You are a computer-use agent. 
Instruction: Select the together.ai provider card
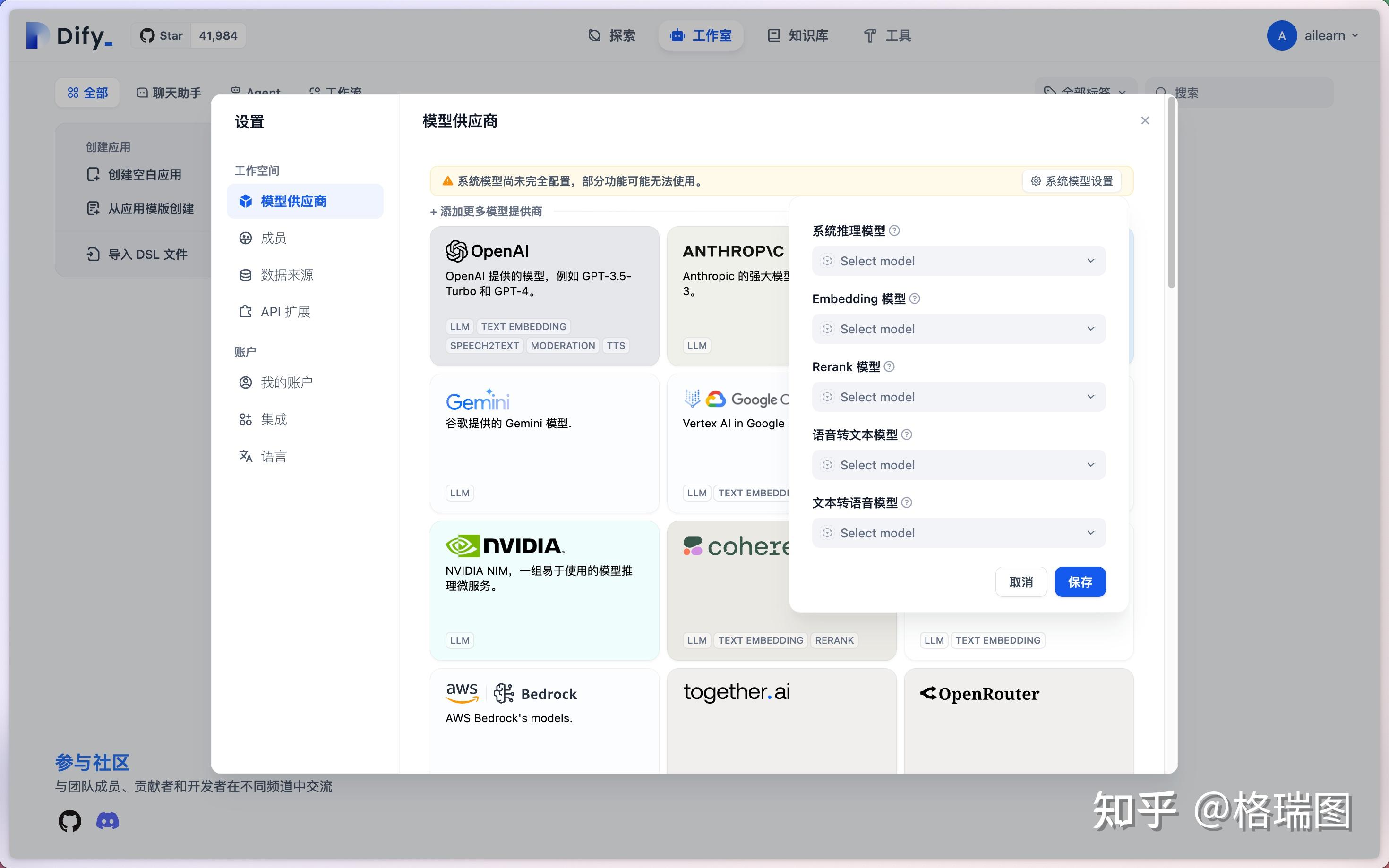point(781,721)
